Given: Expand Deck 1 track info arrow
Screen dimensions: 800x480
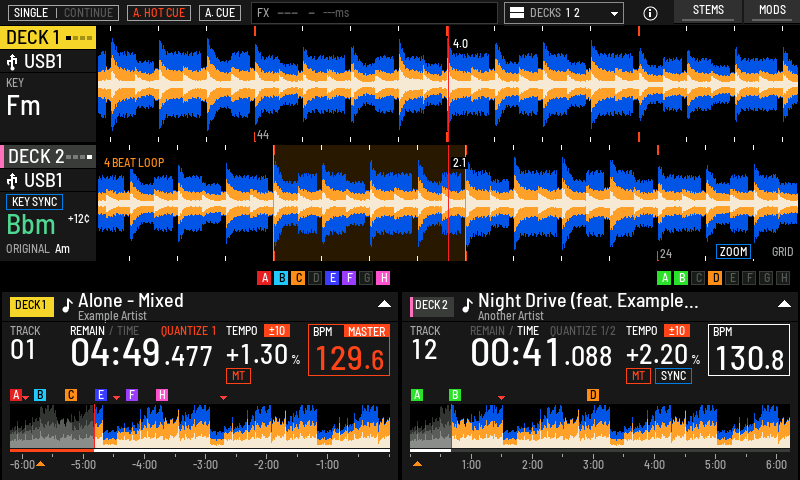Looking at the screenshot, I should pyautogui.click(x=384, y=304).
